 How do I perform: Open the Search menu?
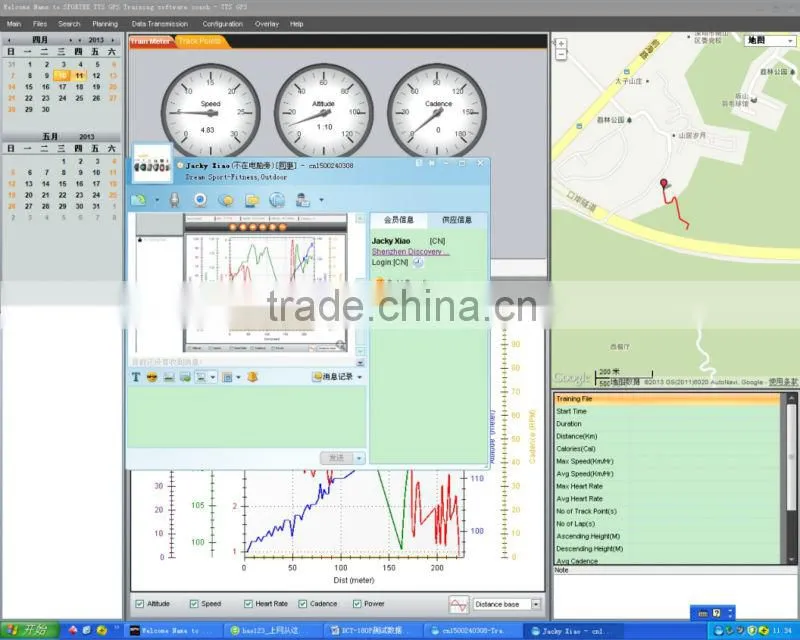pos(69,24)
